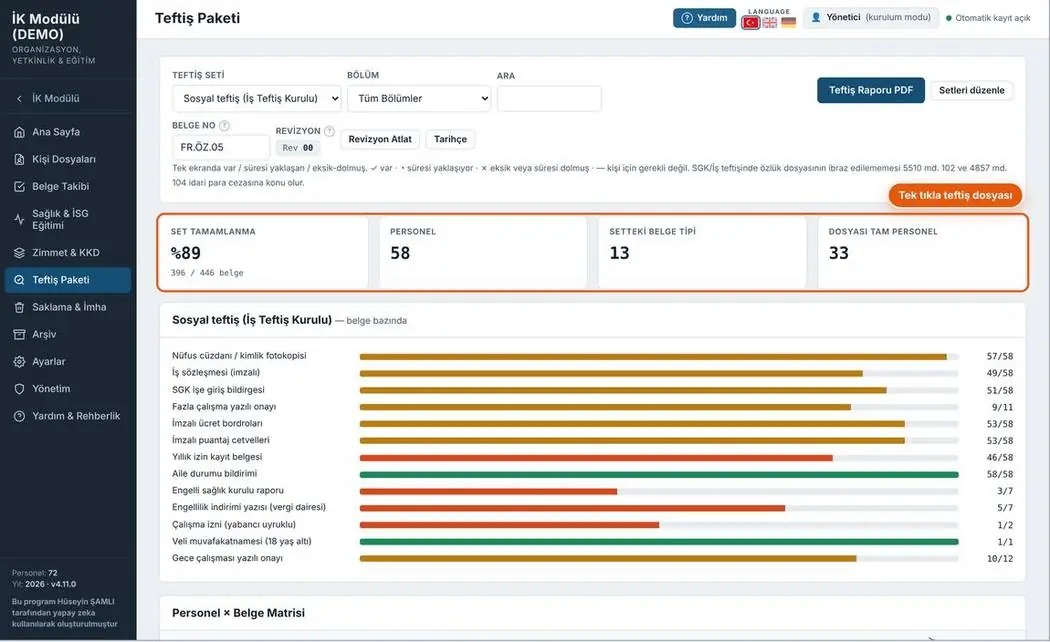Click the Setteki Belge Tipi 13 card
Viewport: 1050px width, 642px height.
702,252
